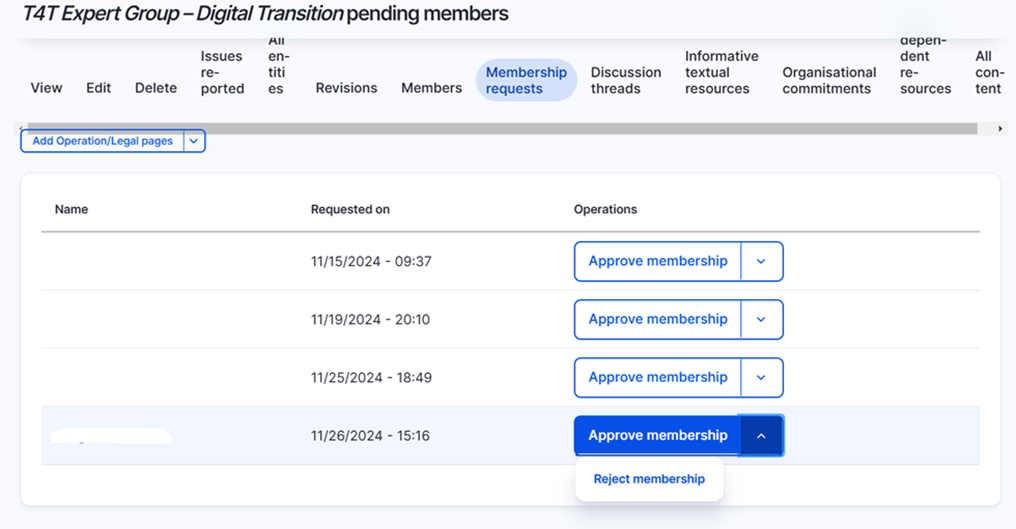Viewport: 1016px width, 529px height.
Task: Approve membership requested on 11/15/2024
Action: click(657, 262)
